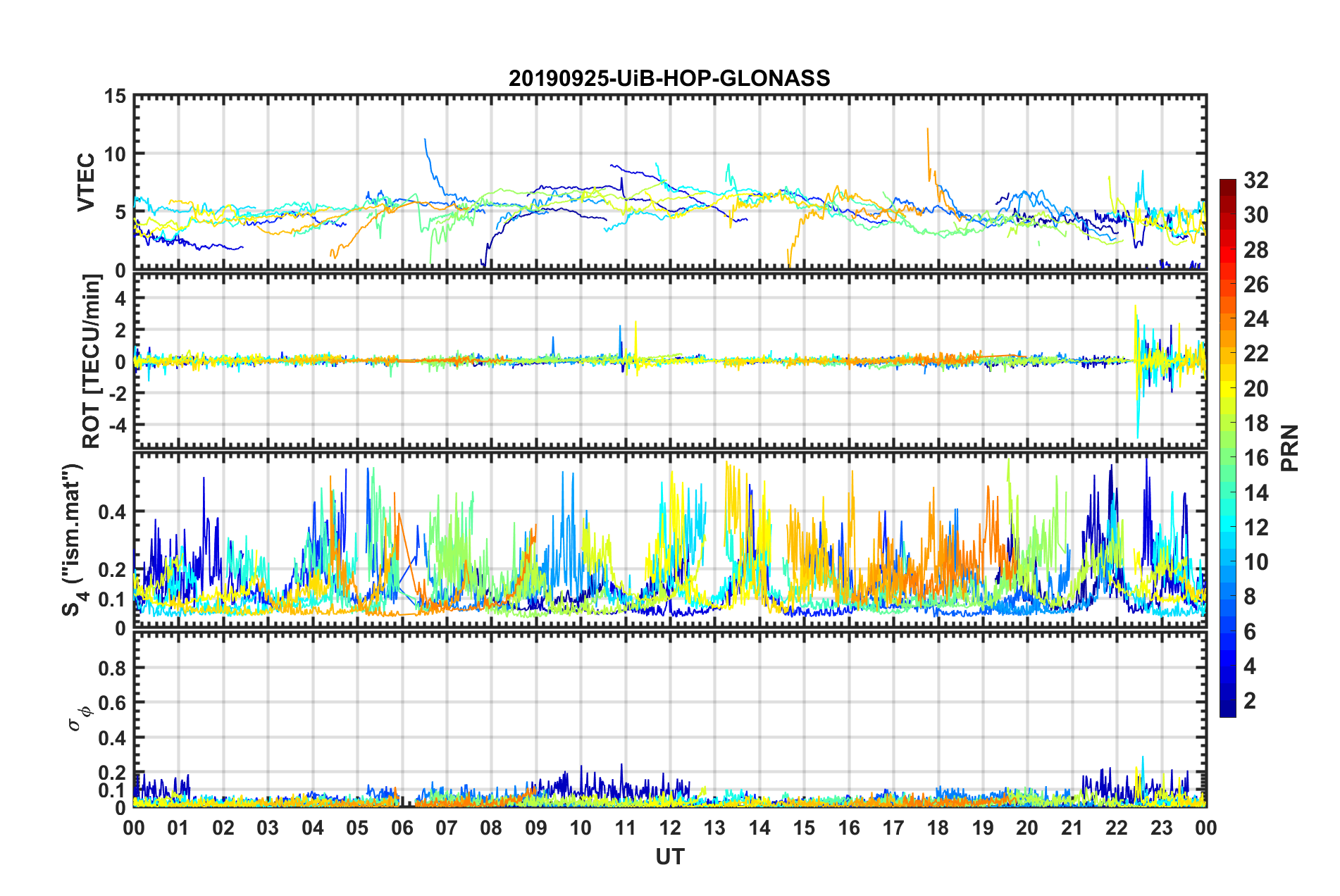Click the green colorbar region near 16
Viewport: 1340px width, 896px height.
click(x=1227, y=458)
